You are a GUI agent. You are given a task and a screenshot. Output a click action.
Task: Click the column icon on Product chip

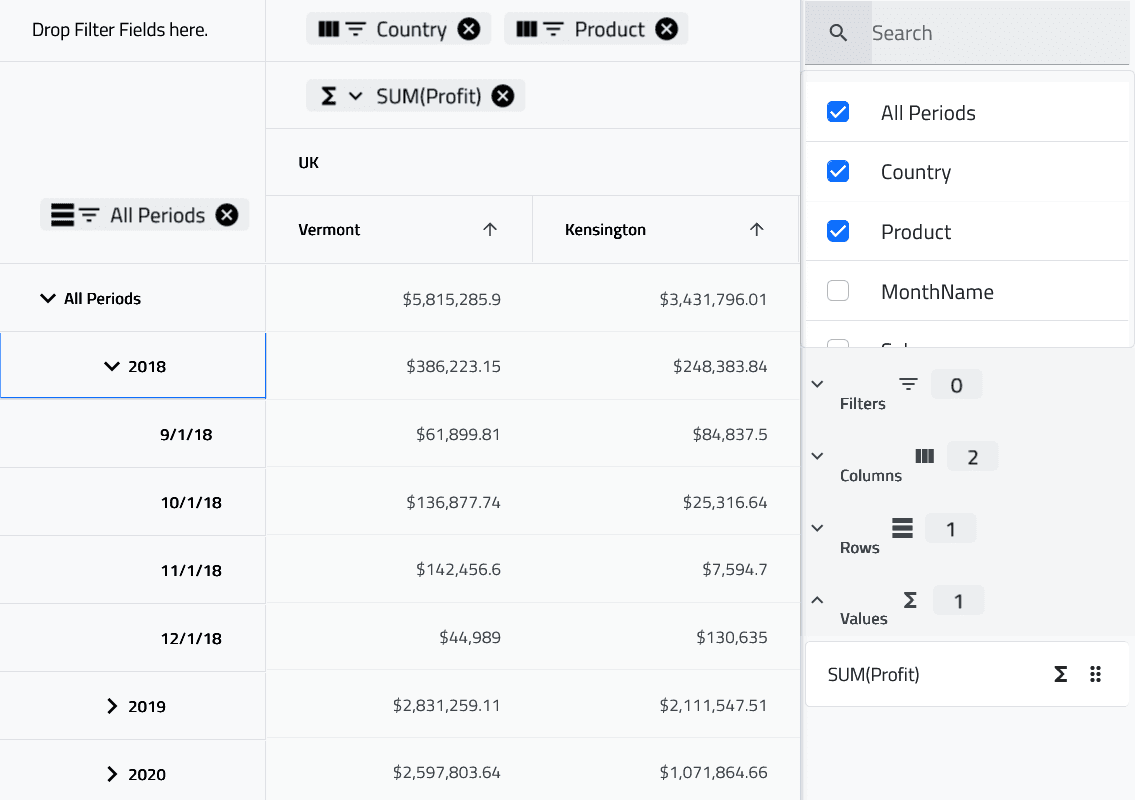pos(527,29)
